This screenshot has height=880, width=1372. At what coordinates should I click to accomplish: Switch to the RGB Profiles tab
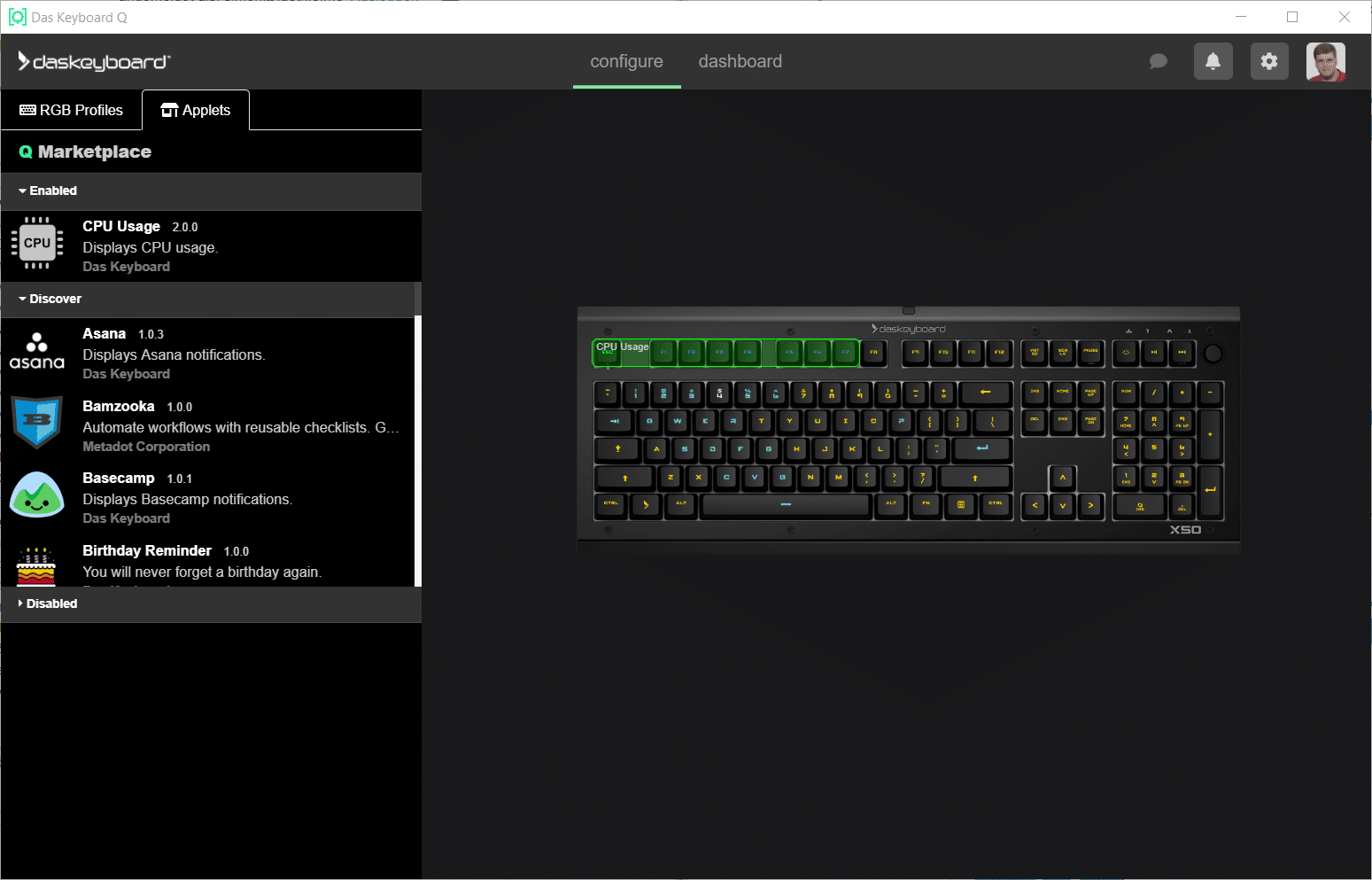[72, 110]
